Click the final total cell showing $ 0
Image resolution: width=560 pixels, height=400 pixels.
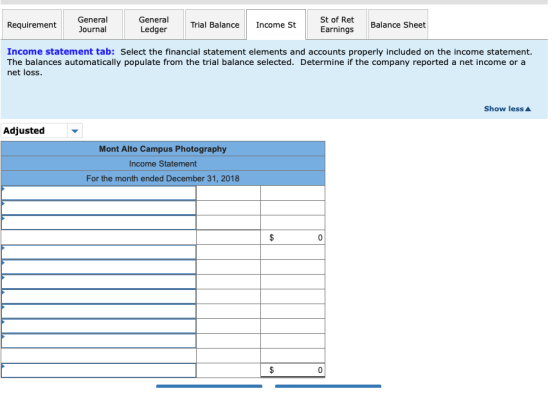click(293, 370)
